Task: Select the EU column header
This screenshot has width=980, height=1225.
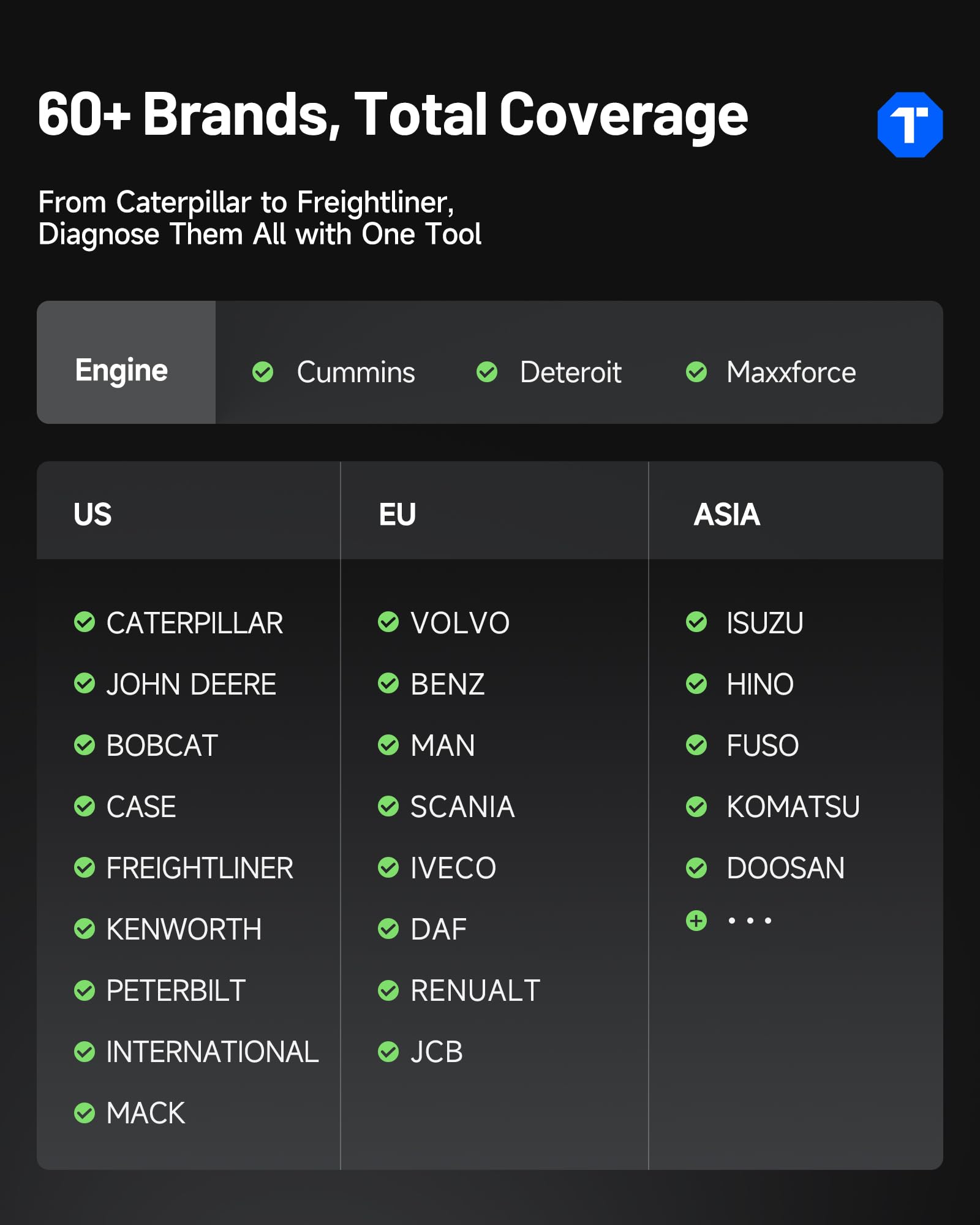Action: 398,514
